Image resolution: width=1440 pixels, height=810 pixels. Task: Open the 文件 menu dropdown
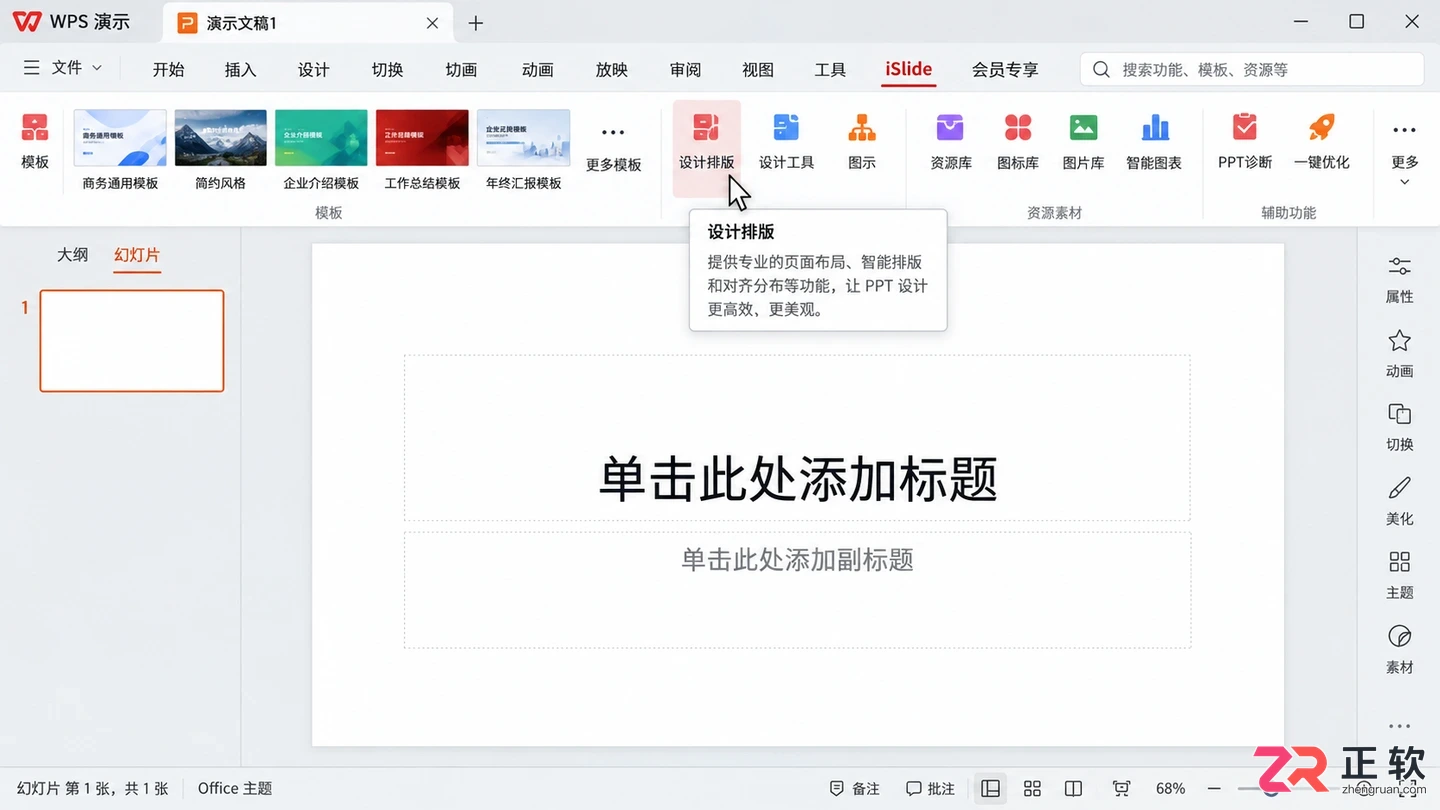coord(62,68)
